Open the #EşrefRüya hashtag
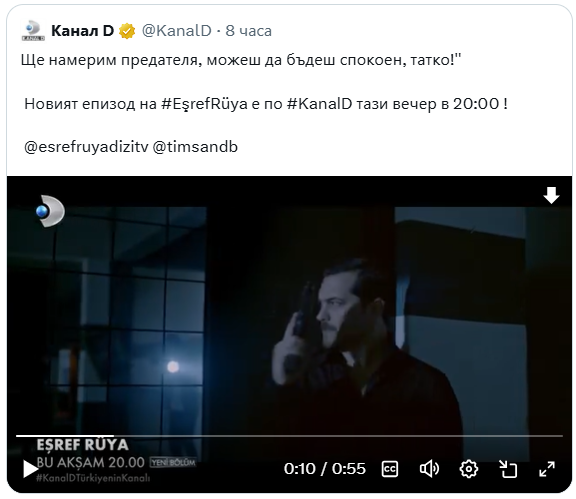Image resolution: width=576 pixels, height=499 pixels. pyautogui.click(x=204, y=104)
